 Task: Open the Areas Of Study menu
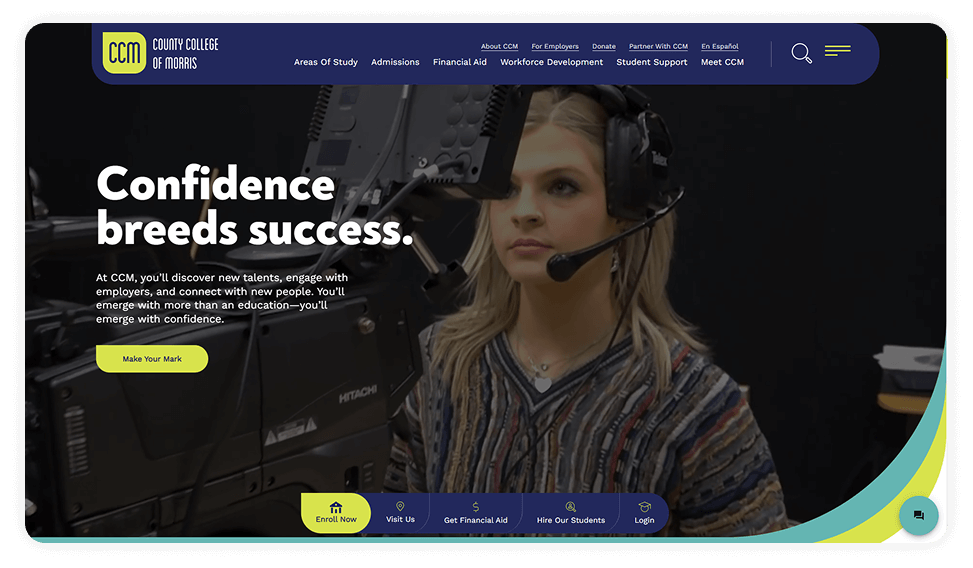pos(325,62)
